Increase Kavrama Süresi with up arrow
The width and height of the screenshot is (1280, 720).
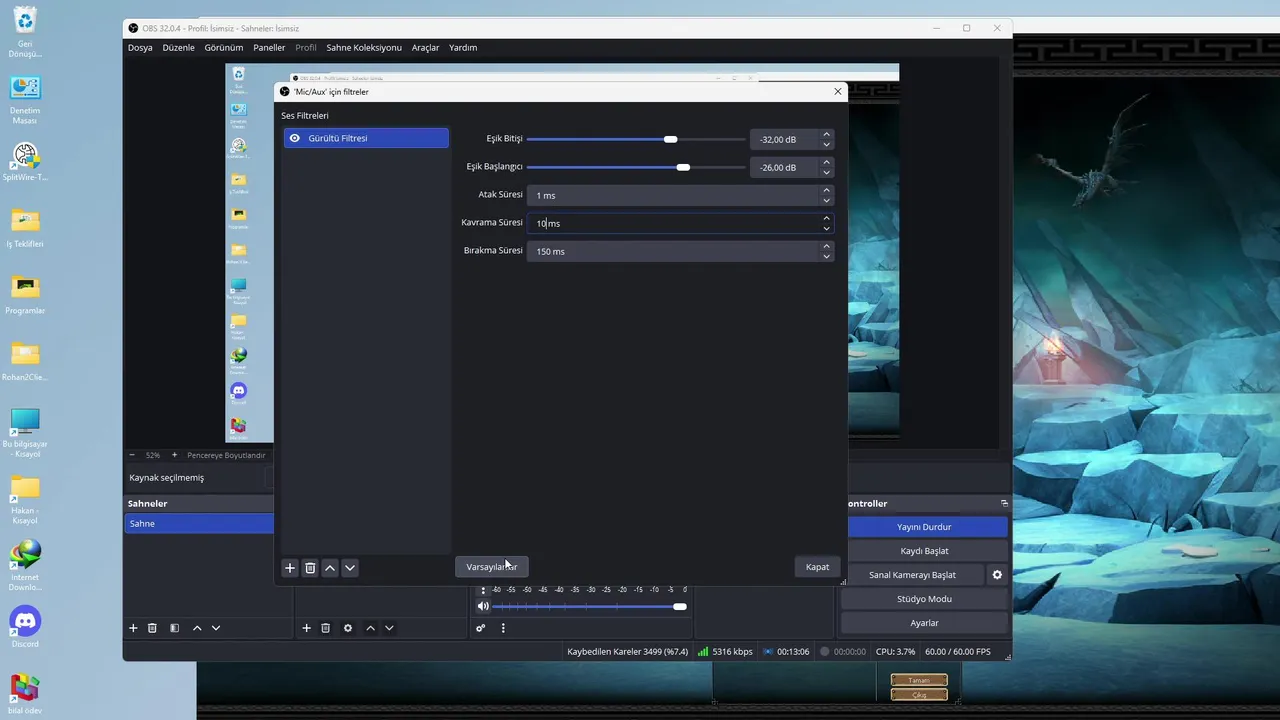click(x=827, y=218)
